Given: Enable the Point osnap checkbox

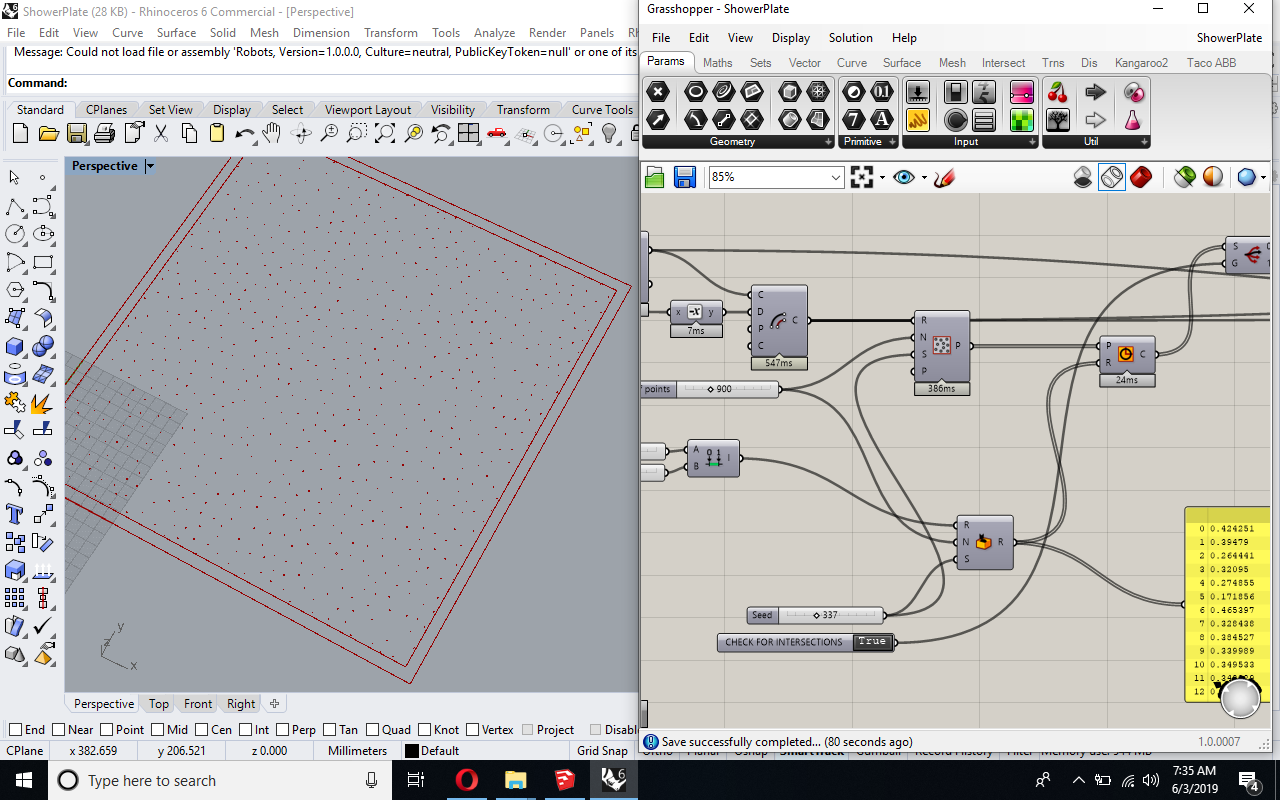Looking at the screenshot, I should point(107,730).
